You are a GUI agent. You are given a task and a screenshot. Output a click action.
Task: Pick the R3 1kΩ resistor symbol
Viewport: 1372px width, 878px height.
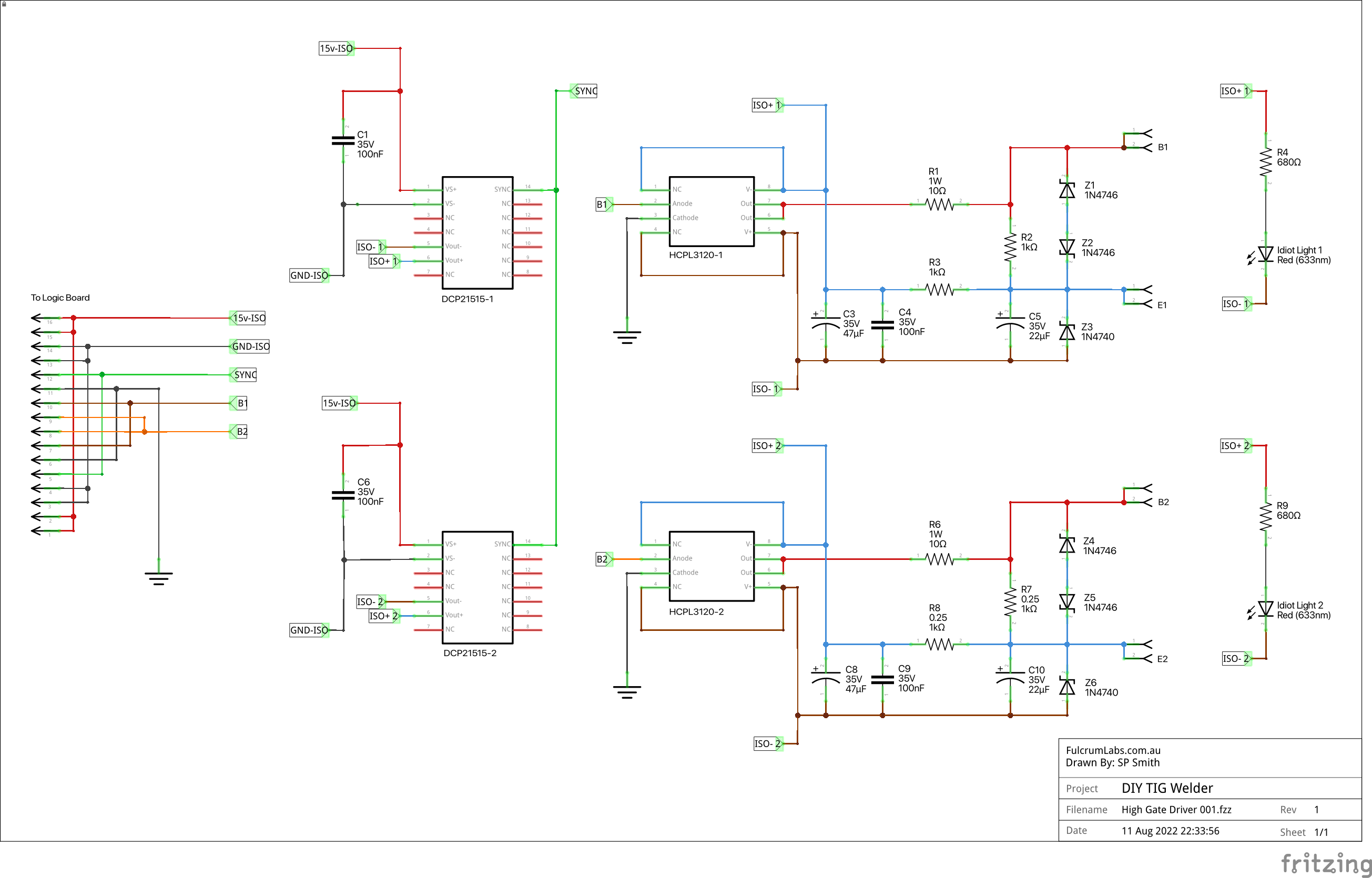[939, 290]
